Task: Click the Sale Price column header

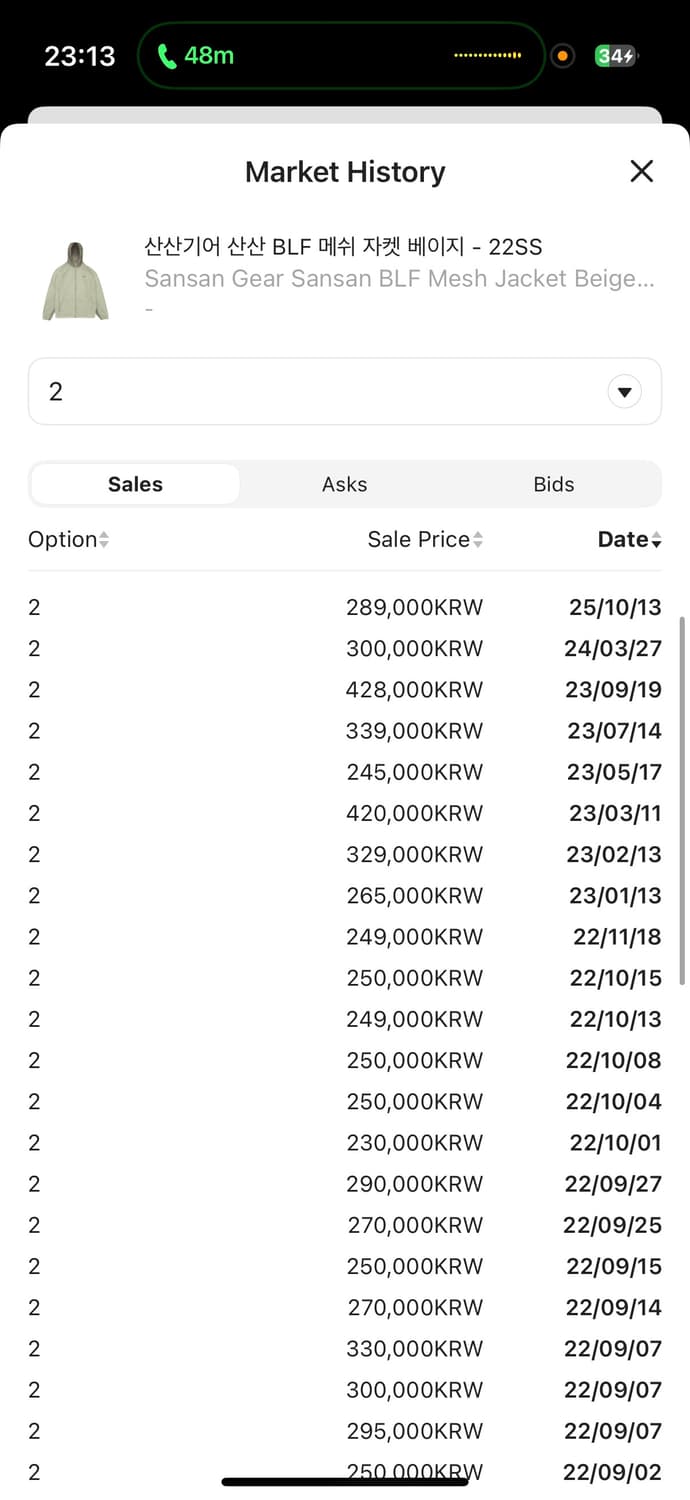Action: pyautogui.click(x=418, y=540)
